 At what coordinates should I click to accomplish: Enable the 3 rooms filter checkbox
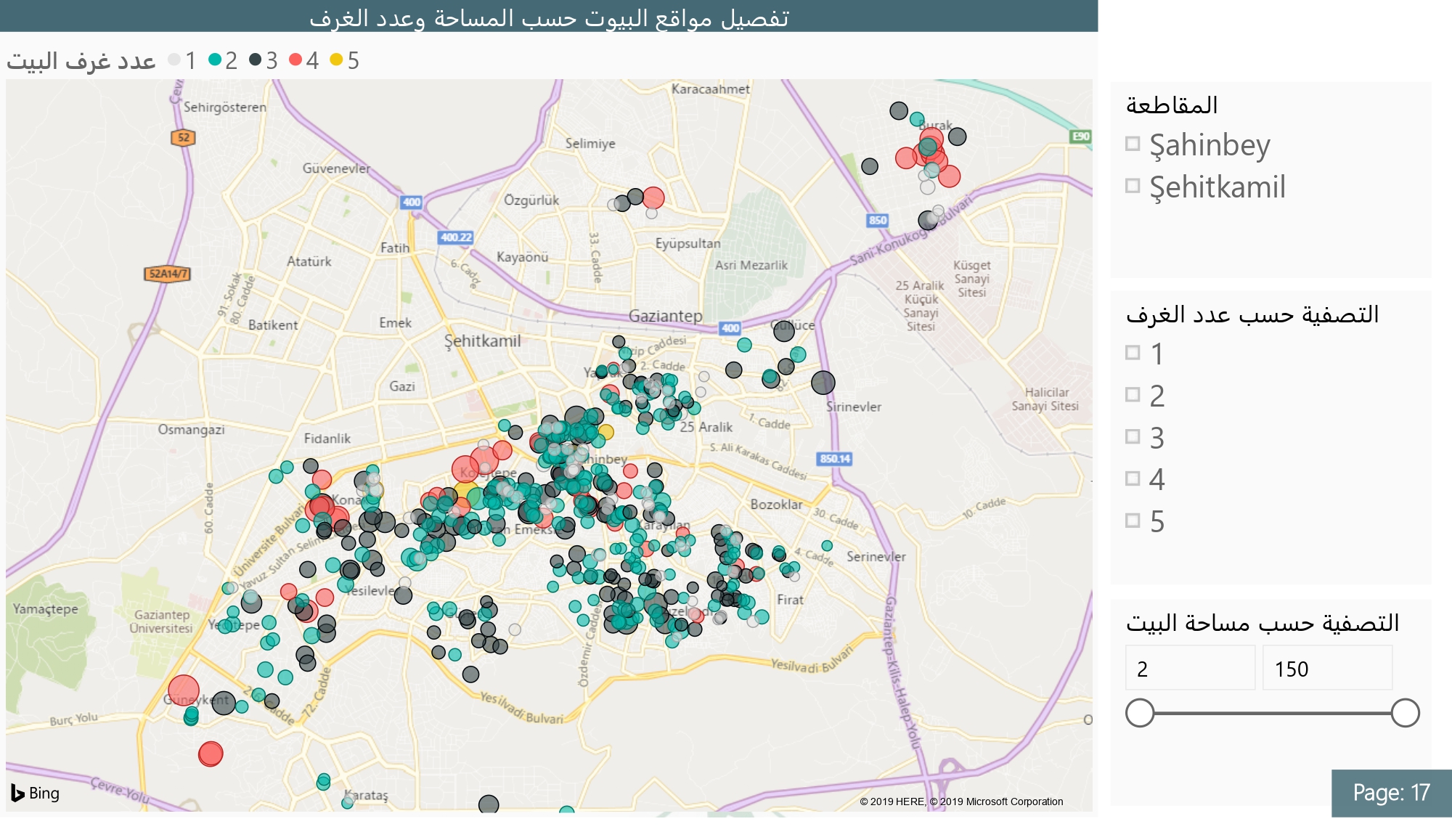(x=1133, y=436)
